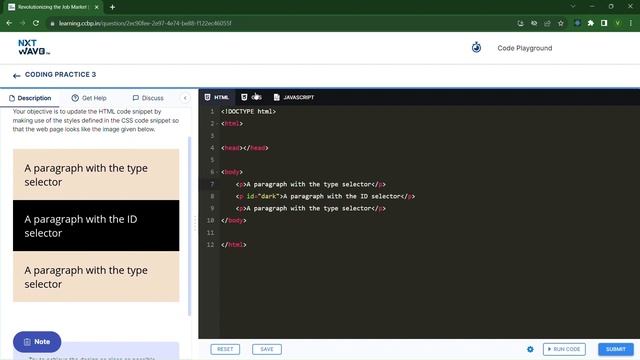
Task: Click the panel resize handle dots
Action: tap(195, 223)
